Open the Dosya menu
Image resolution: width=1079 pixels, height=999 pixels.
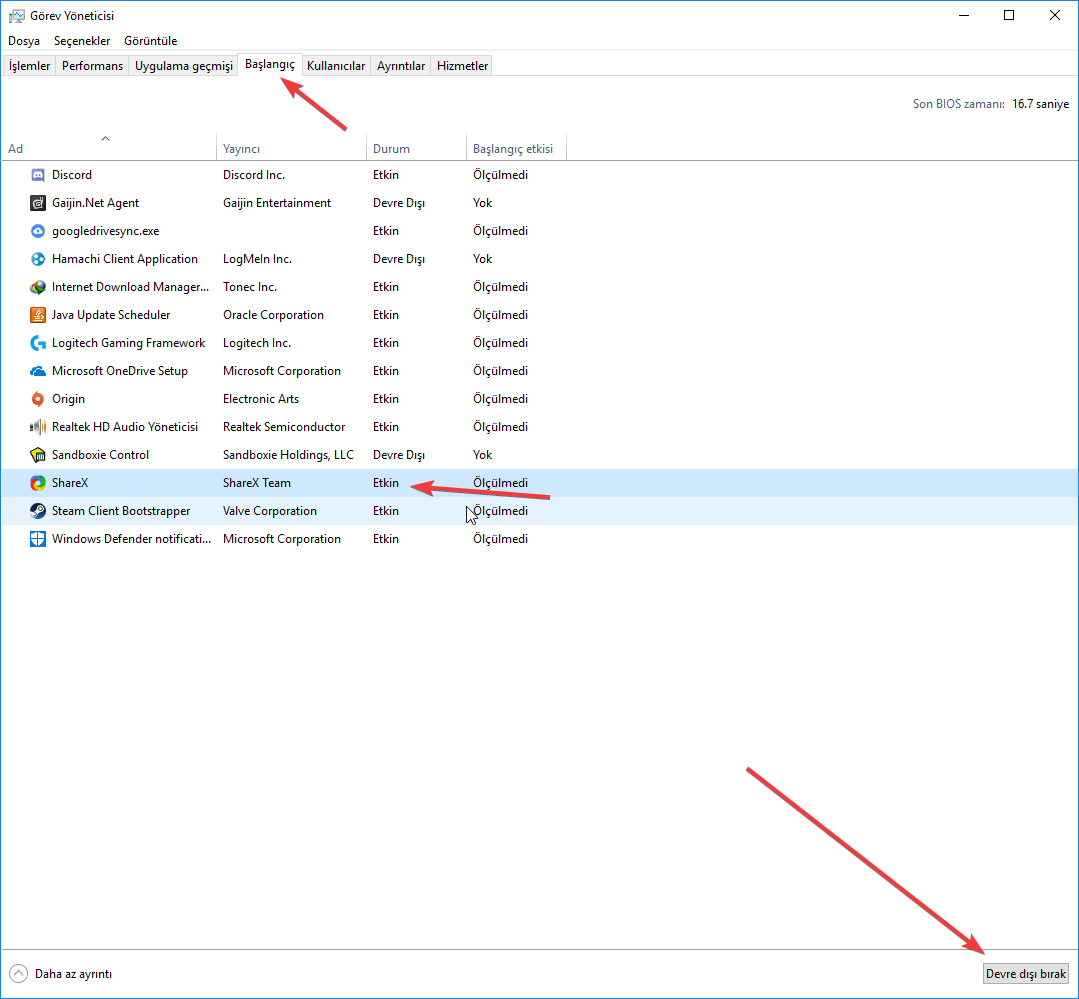(24, 41)
